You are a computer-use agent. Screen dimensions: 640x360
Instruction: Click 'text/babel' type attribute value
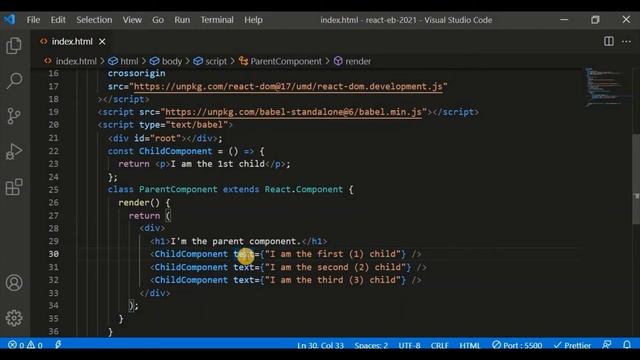click(196, 125)
